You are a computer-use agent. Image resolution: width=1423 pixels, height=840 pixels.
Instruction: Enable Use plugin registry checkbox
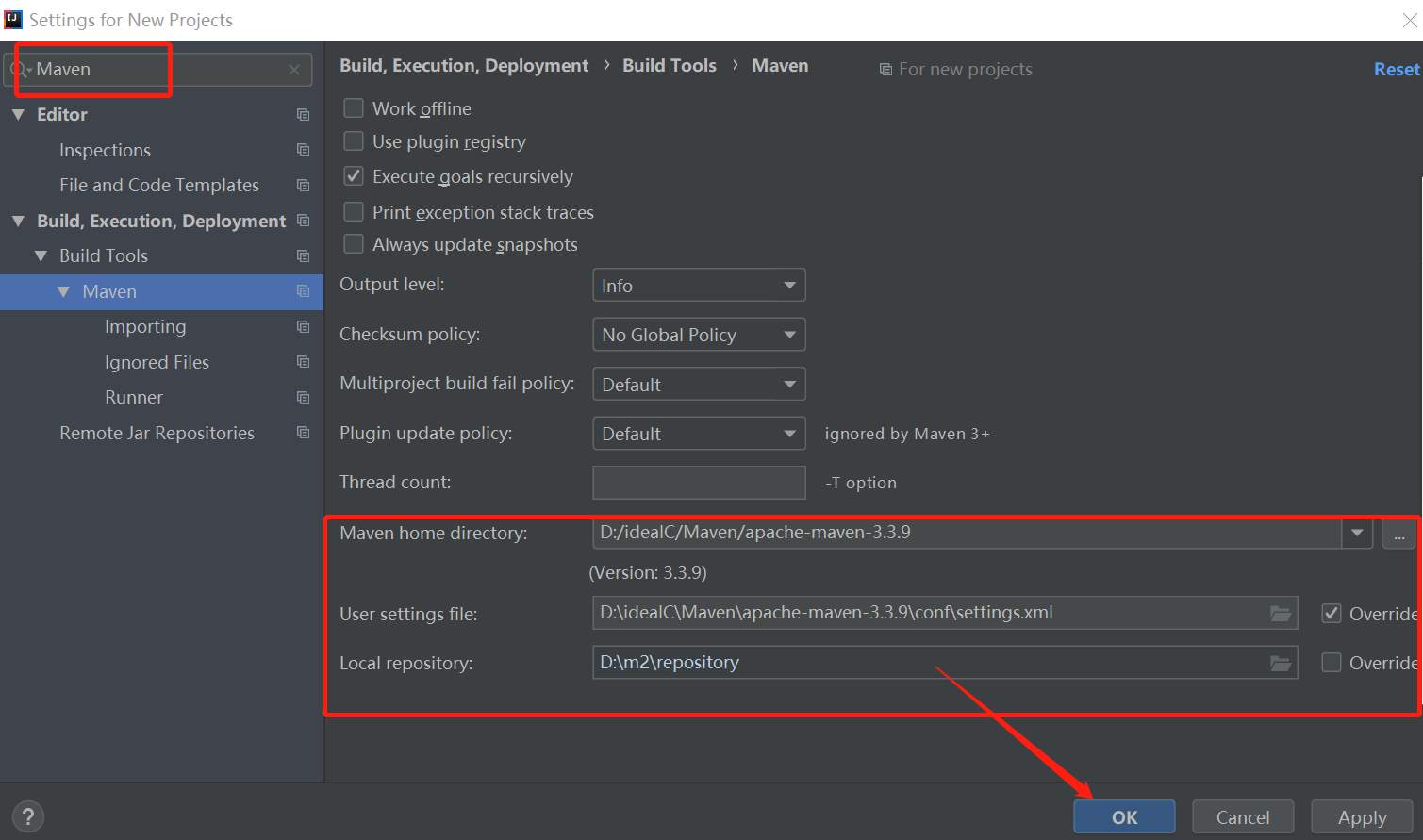click(x=354, y=141)
